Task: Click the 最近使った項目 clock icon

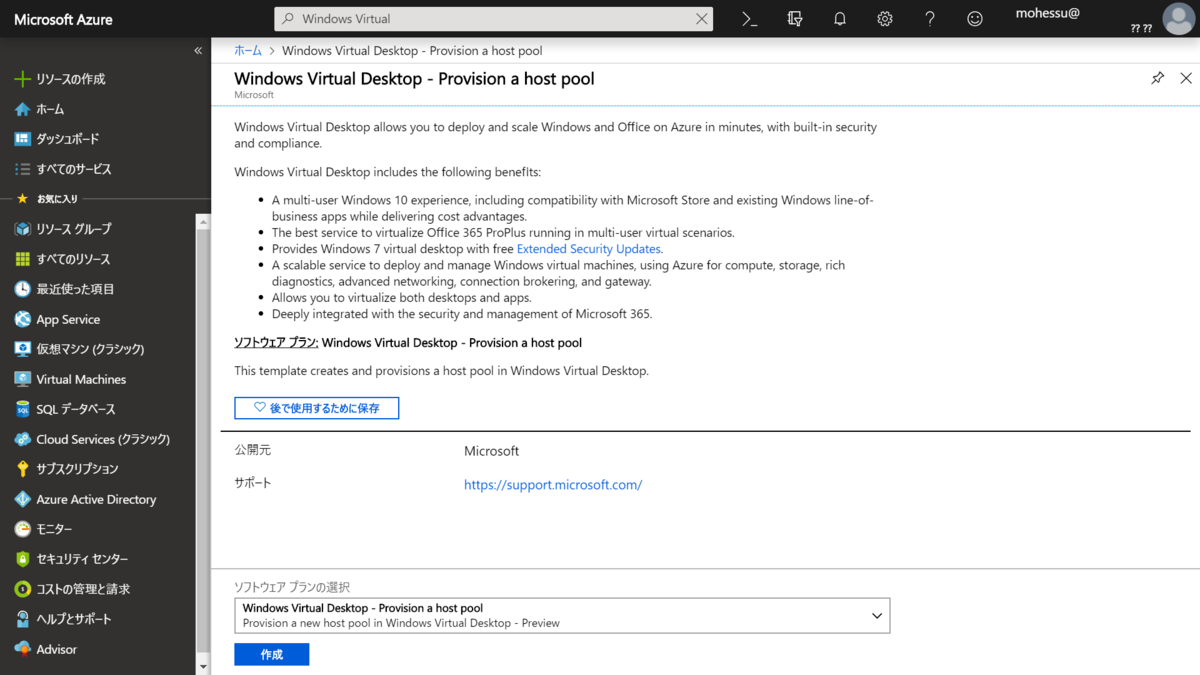Action: pos(22,289)
